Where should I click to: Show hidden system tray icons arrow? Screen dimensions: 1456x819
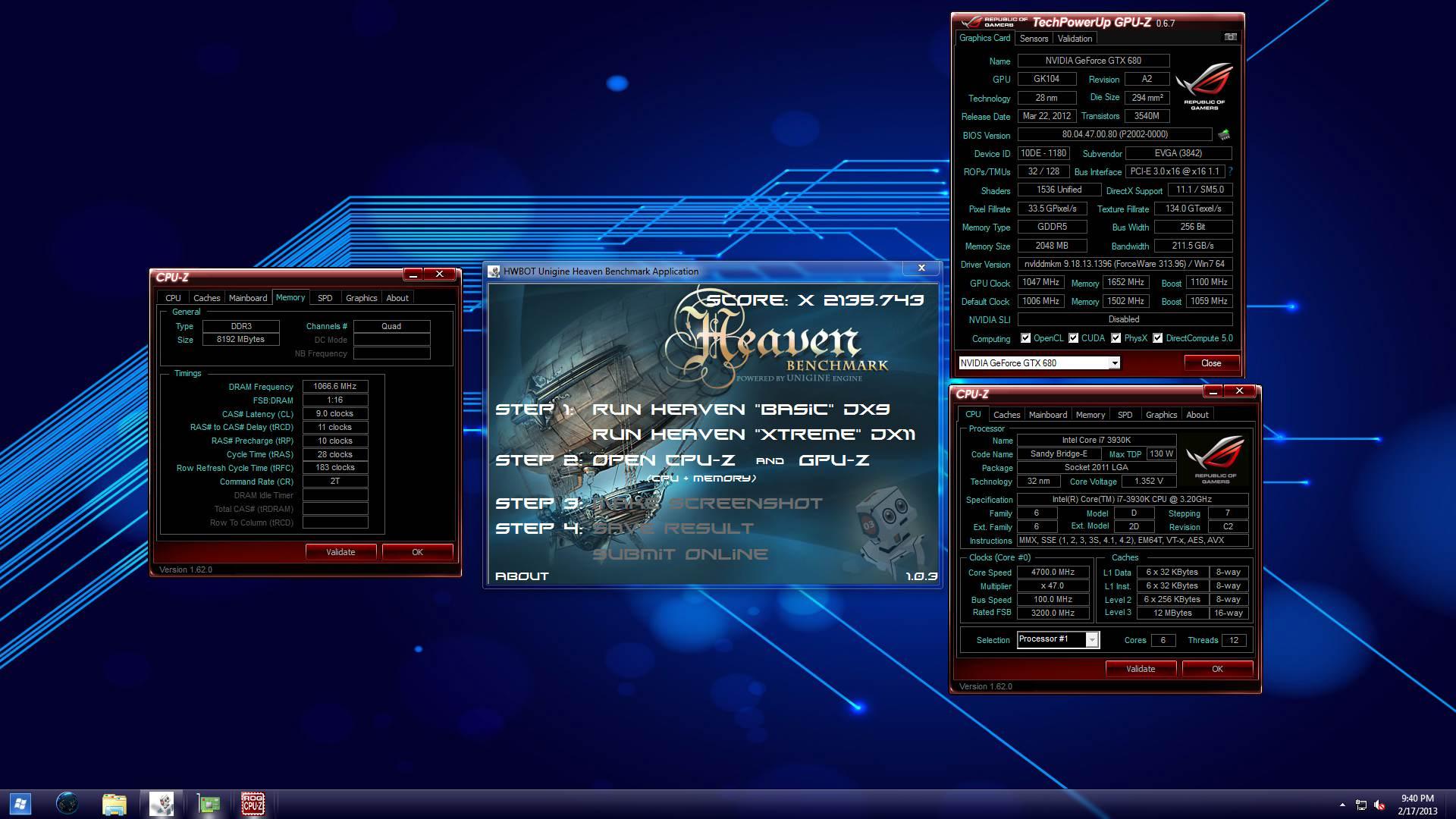pyautogui.click(x=1342, y=805)
